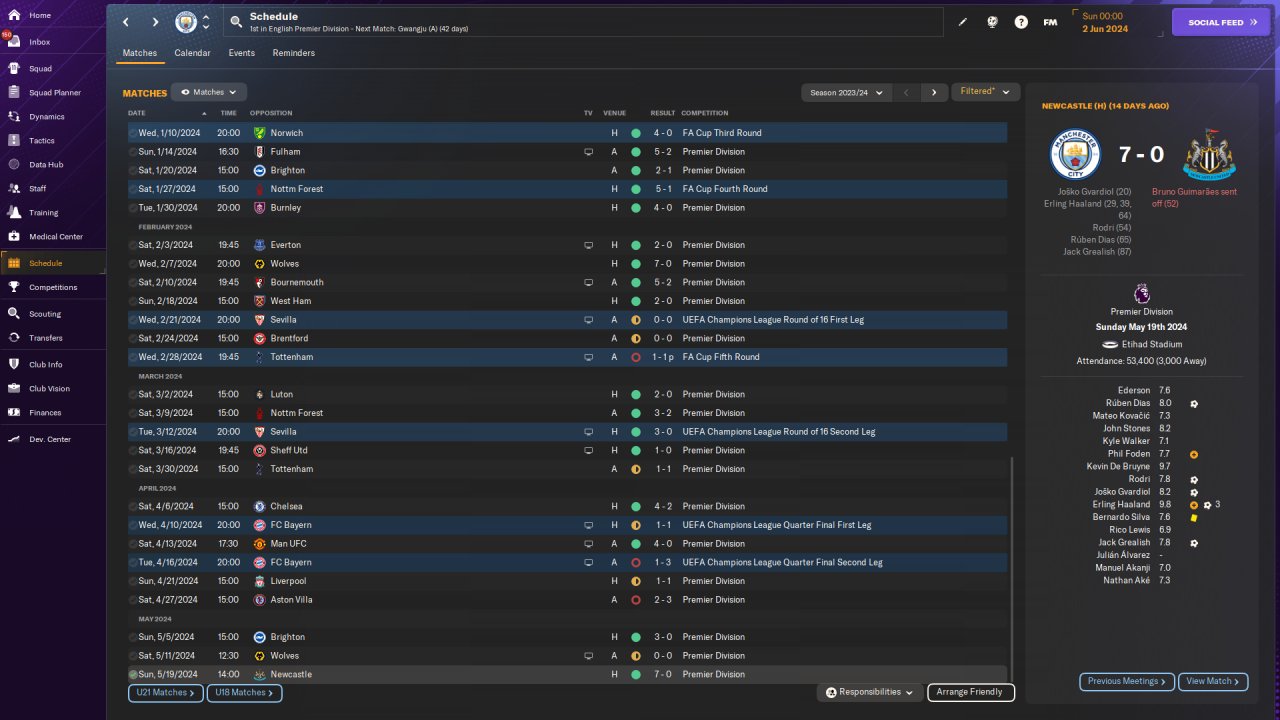The image size is (1280, 720).
Task: Click the Manchester City badge in the top bar
Action: pyautogui.click(x=186, y=22)
